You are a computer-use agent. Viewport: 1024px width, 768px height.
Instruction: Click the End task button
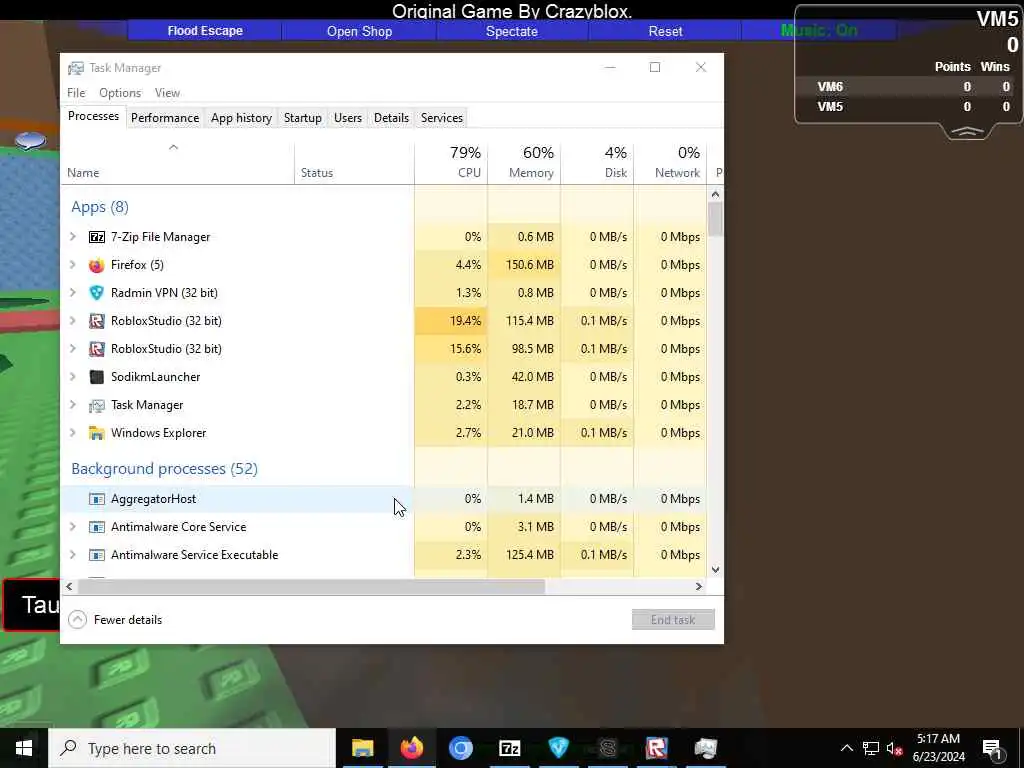pyautogui.click(x=673, y=620)
